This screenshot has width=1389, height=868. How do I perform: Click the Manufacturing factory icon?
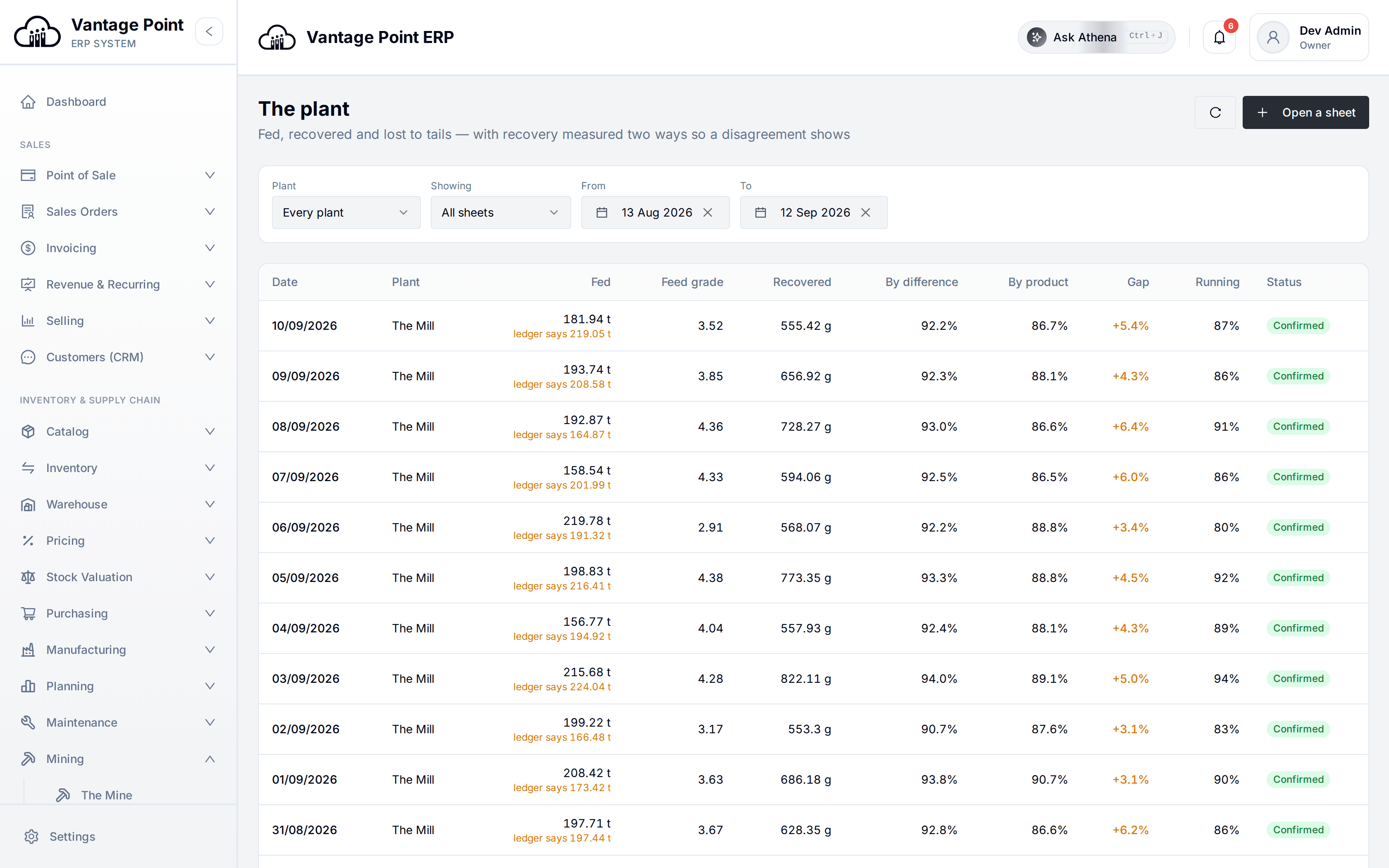[x=28, y=650]
